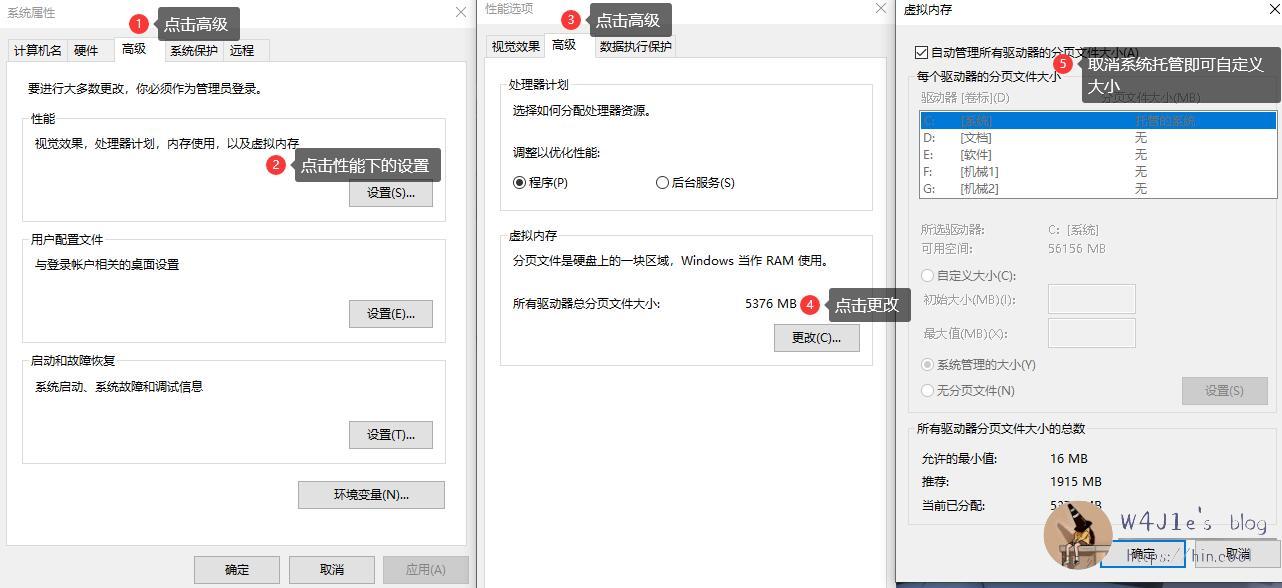This screenshot has width=1282, height=588.
Task: Click the 初始大小(MB) input field
Action: tap(1090, 298)
